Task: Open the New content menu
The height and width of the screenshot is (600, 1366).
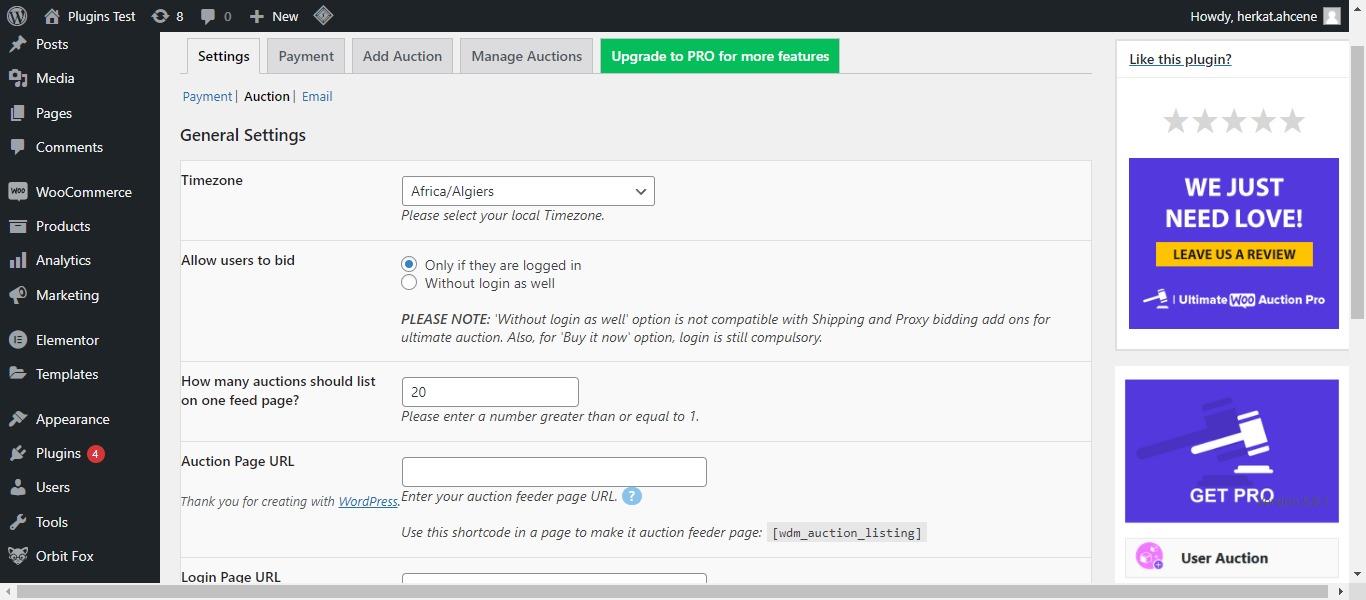Action: [273, 16]
